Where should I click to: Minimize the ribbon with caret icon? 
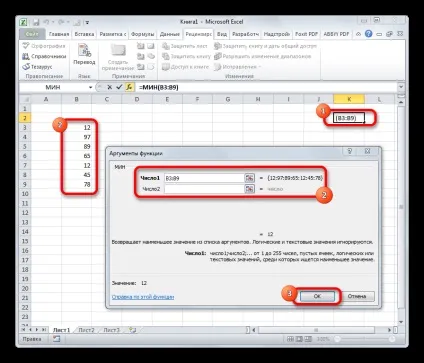358,34
